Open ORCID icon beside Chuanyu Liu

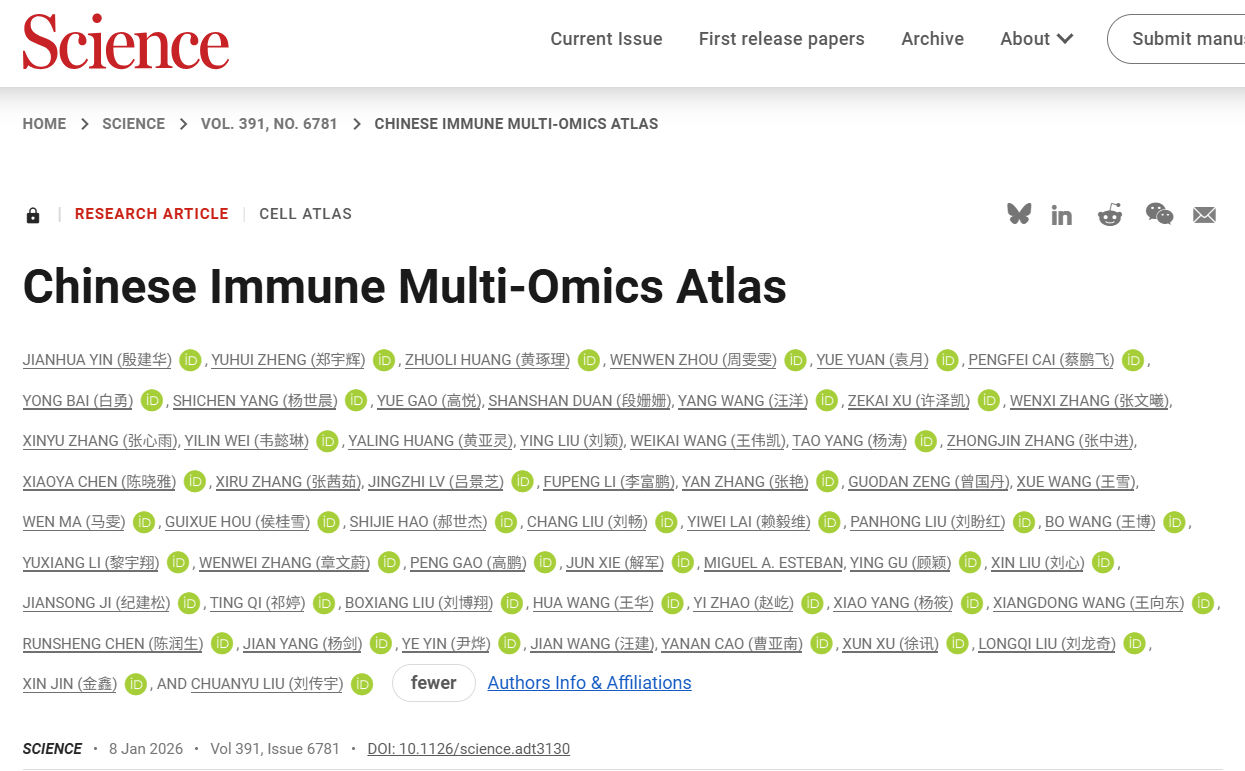362,684
